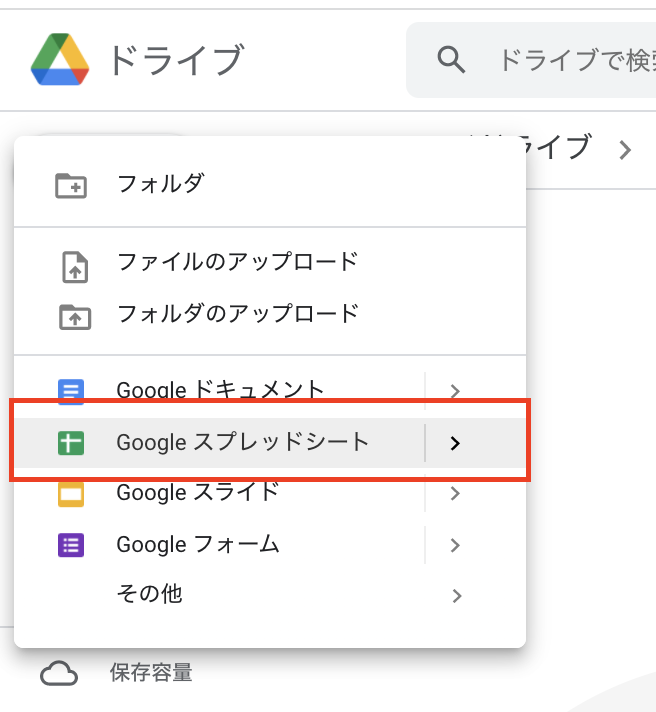
Task: Click the ドライブで検索 search field
Action: pyautogui.click(x=531, y=59)
